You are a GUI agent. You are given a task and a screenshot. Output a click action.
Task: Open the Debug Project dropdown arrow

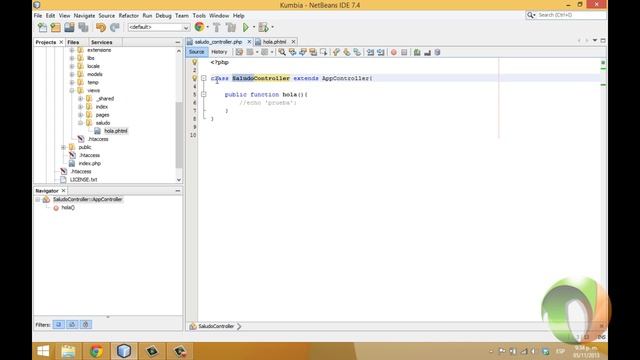pos(272,27)
